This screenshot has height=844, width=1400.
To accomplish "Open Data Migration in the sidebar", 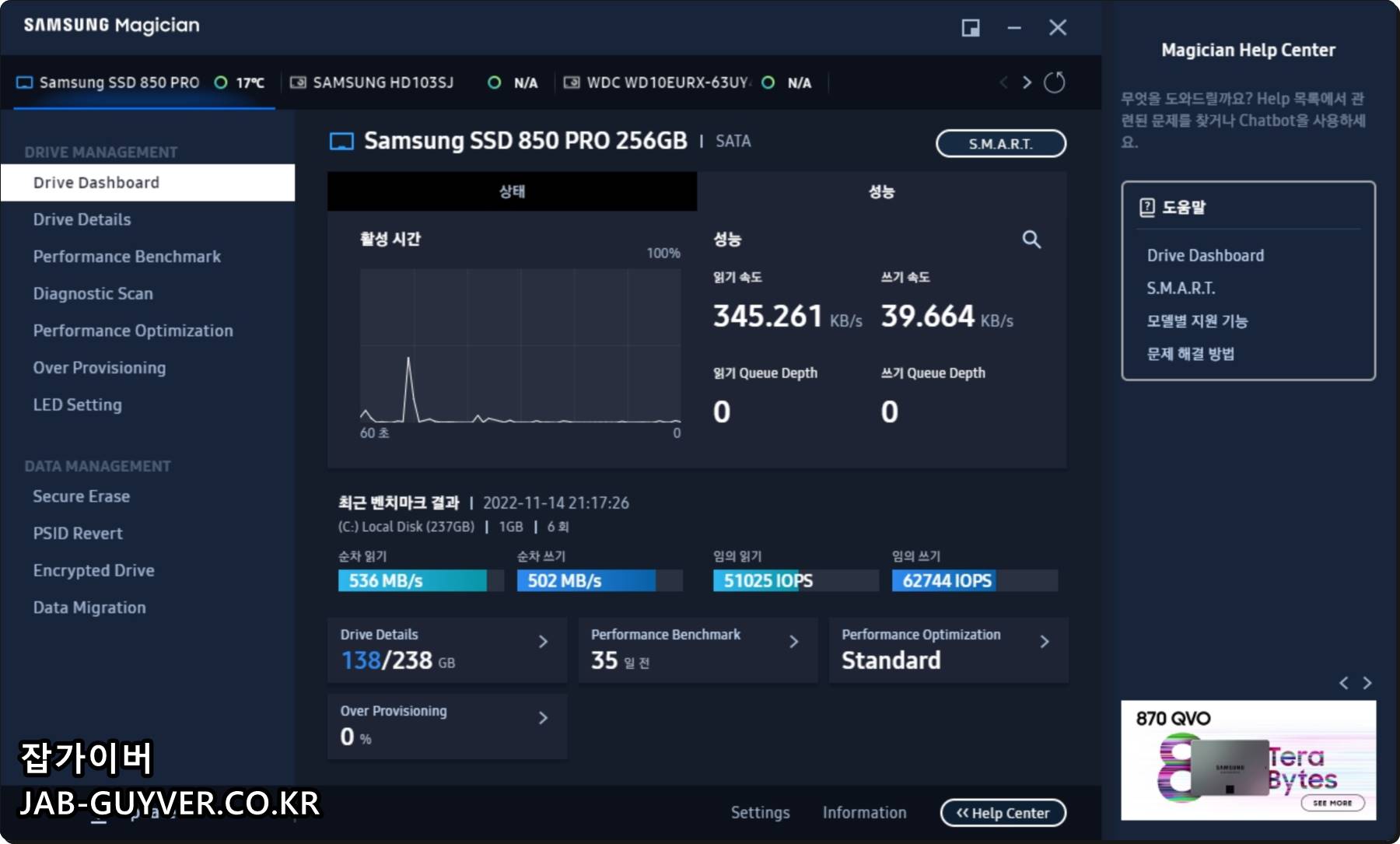I will tap(148, 608).
